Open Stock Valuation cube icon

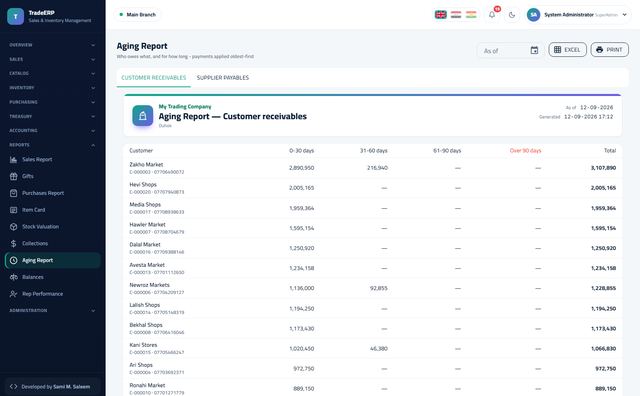(13, 227)
